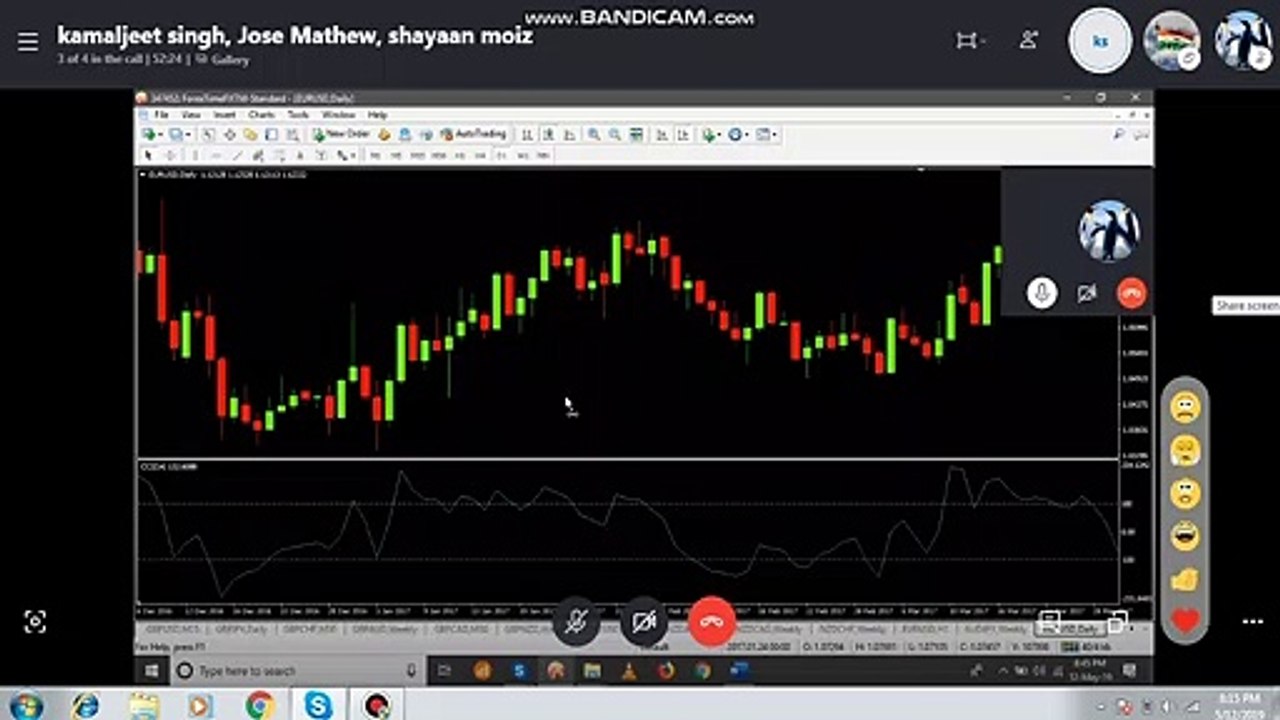Select the M1 timeframe button
The image size is (1280, 720).
click(375, 156)
